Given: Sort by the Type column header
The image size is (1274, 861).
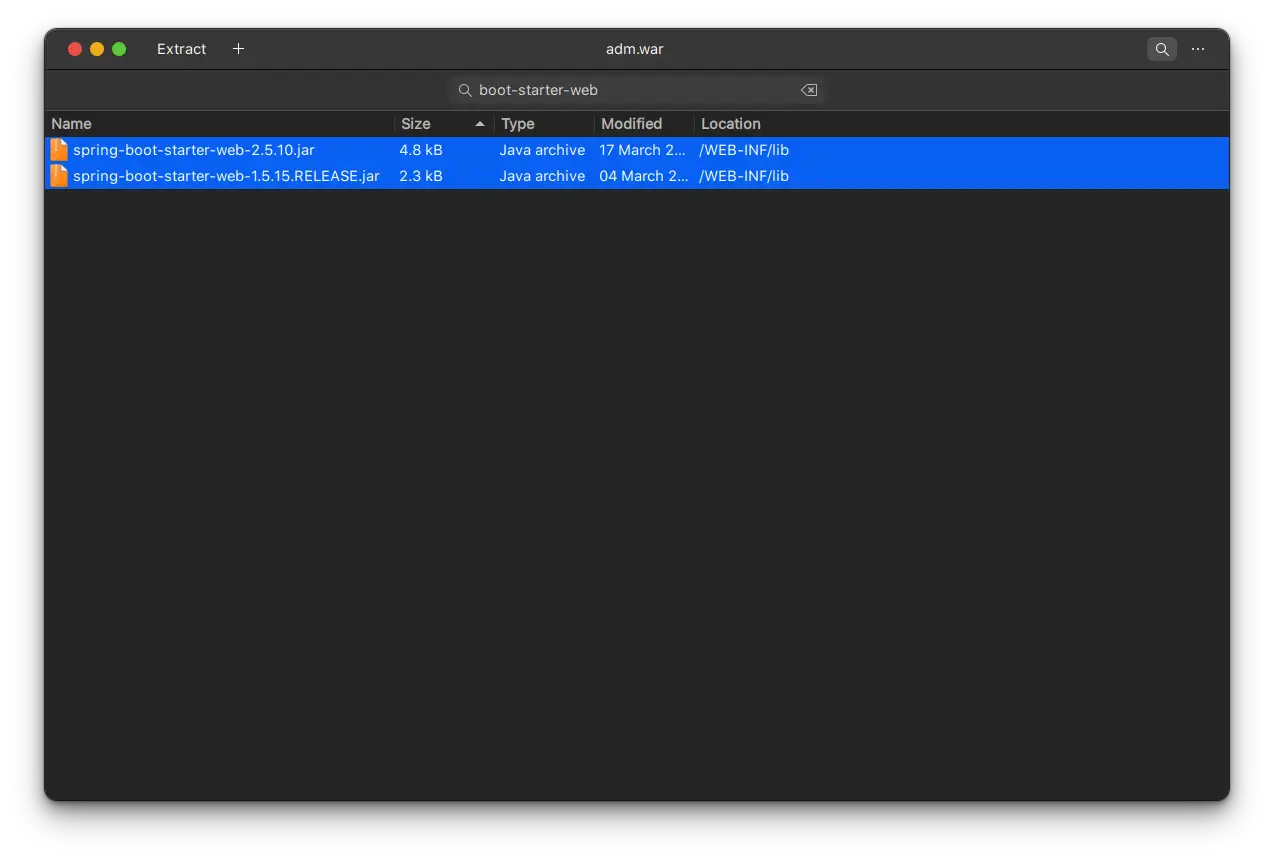Looking at the screenshot, I should 544,124.
